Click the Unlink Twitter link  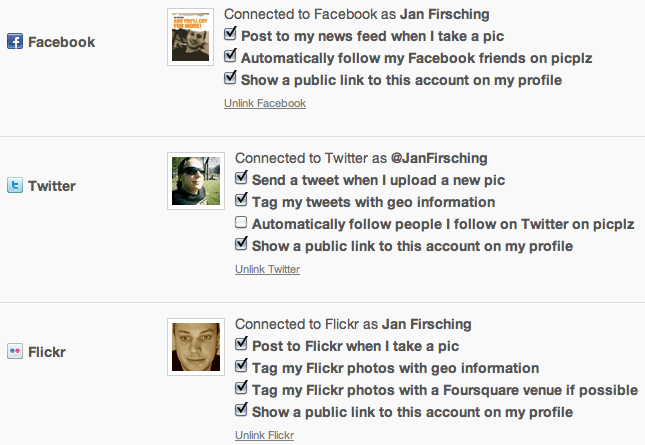[x=267, y=269]
